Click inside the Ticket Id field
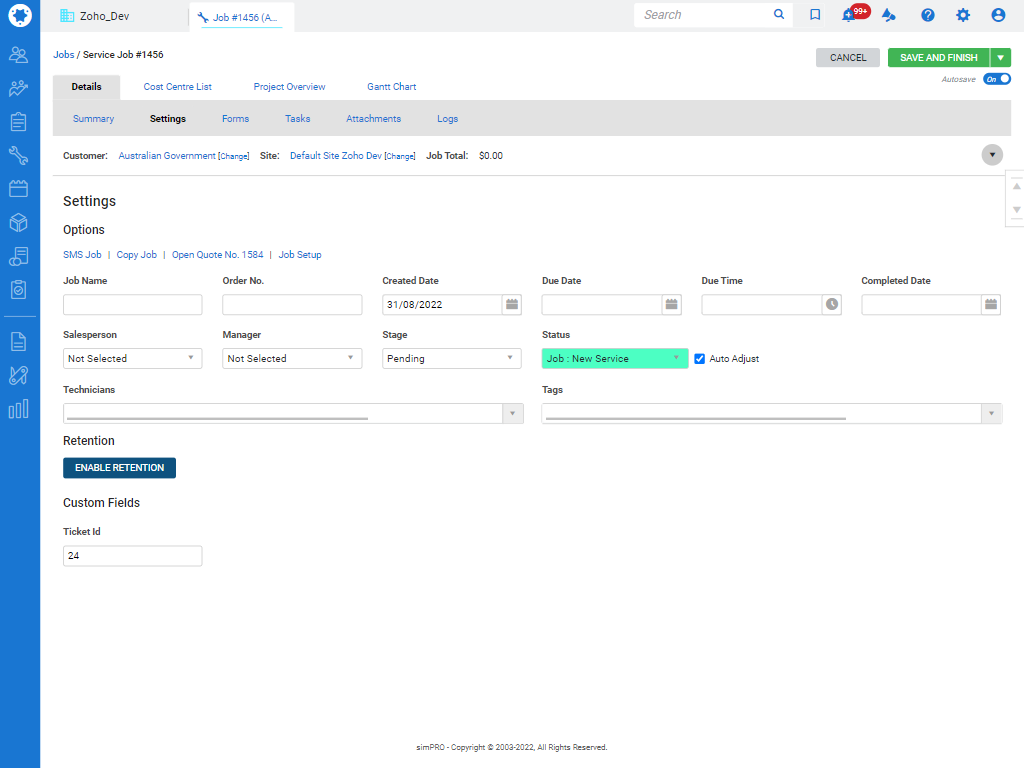The height and width of the screenshot is (768, 1024). pos(132,555)
